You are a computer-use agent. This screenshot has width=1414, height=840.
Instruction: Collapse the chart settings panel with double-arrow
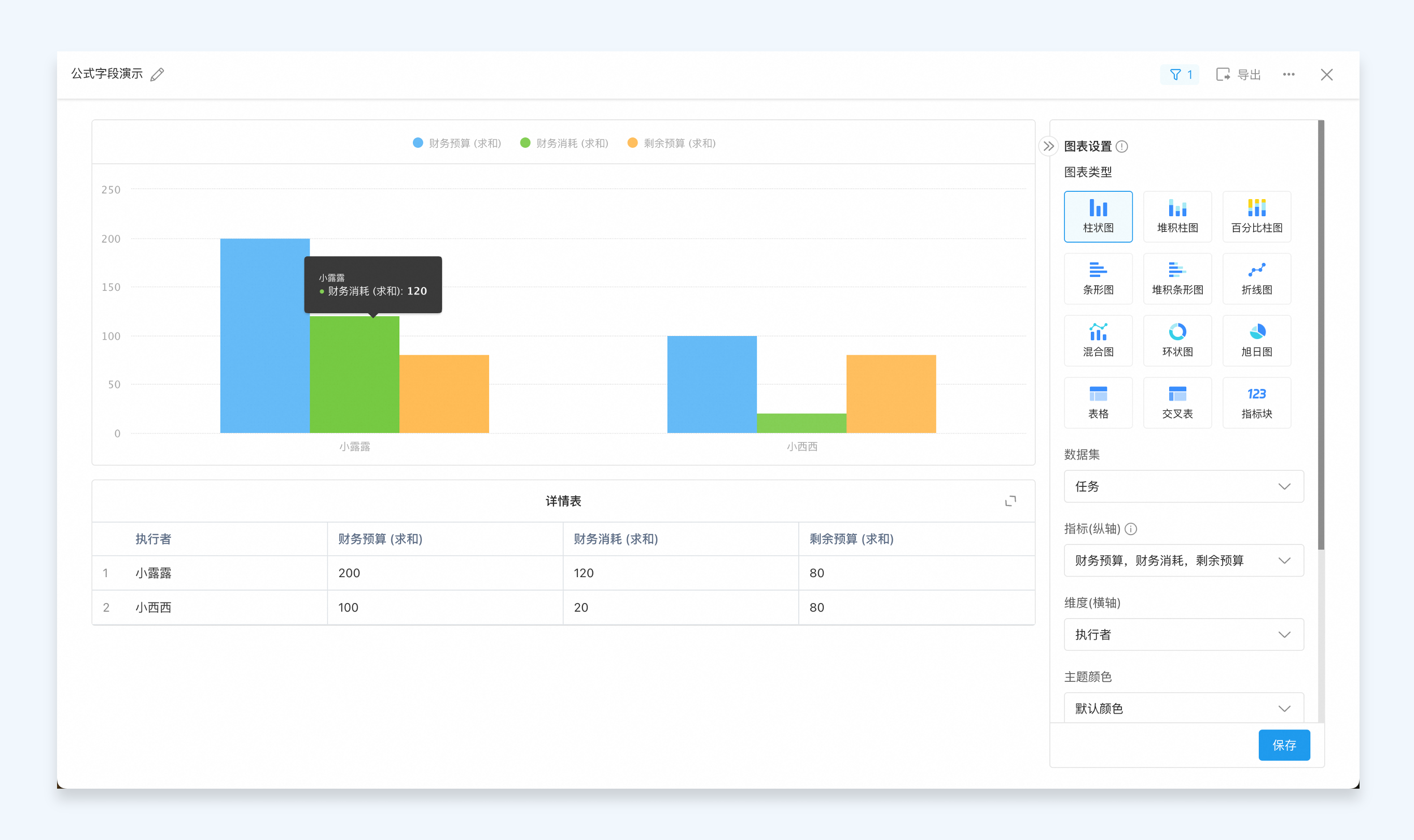pyautogui.click(x=1049, y=146)
